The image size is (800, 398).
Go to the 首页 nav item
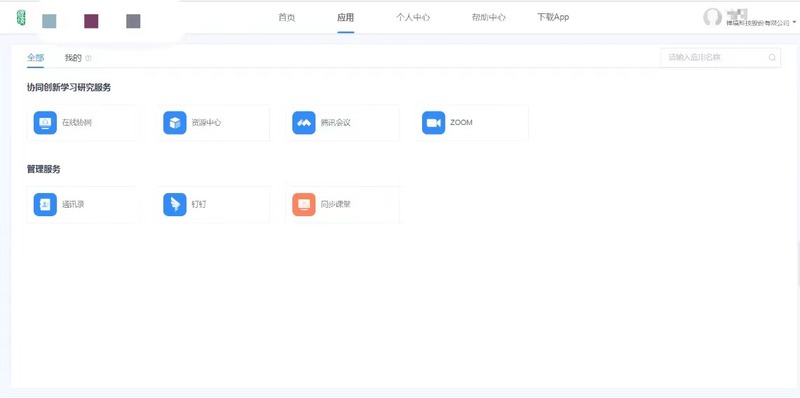coord(286,17)
